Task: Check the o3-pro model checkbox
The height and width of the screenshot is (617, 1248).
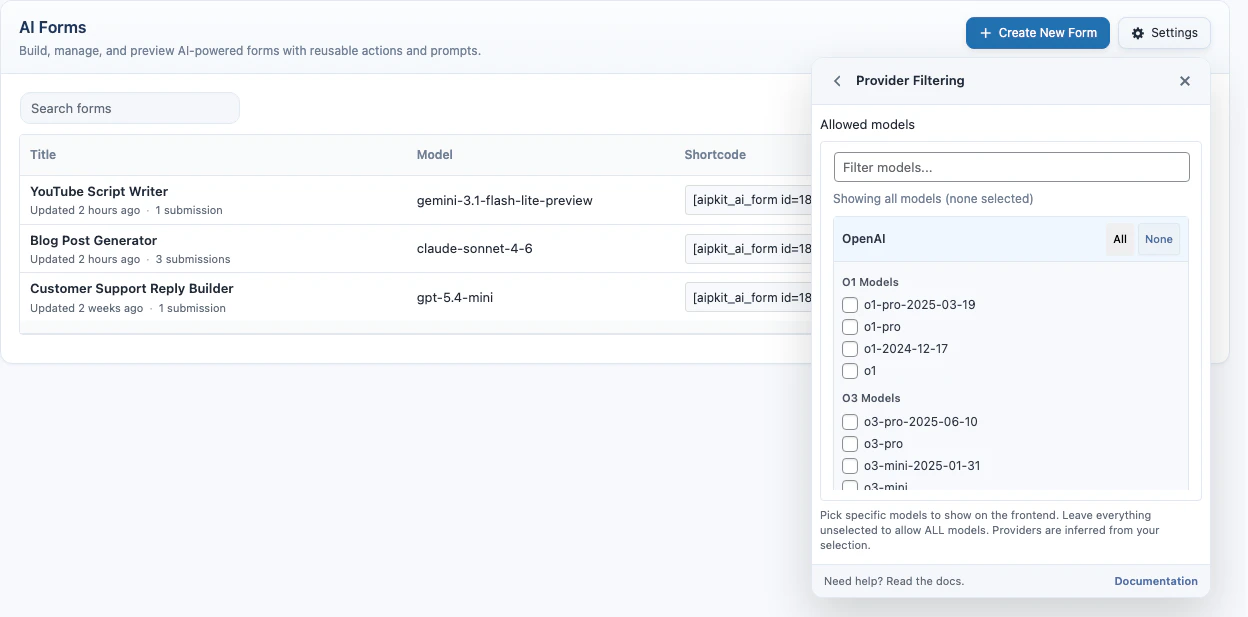Action: pos(850,443)
